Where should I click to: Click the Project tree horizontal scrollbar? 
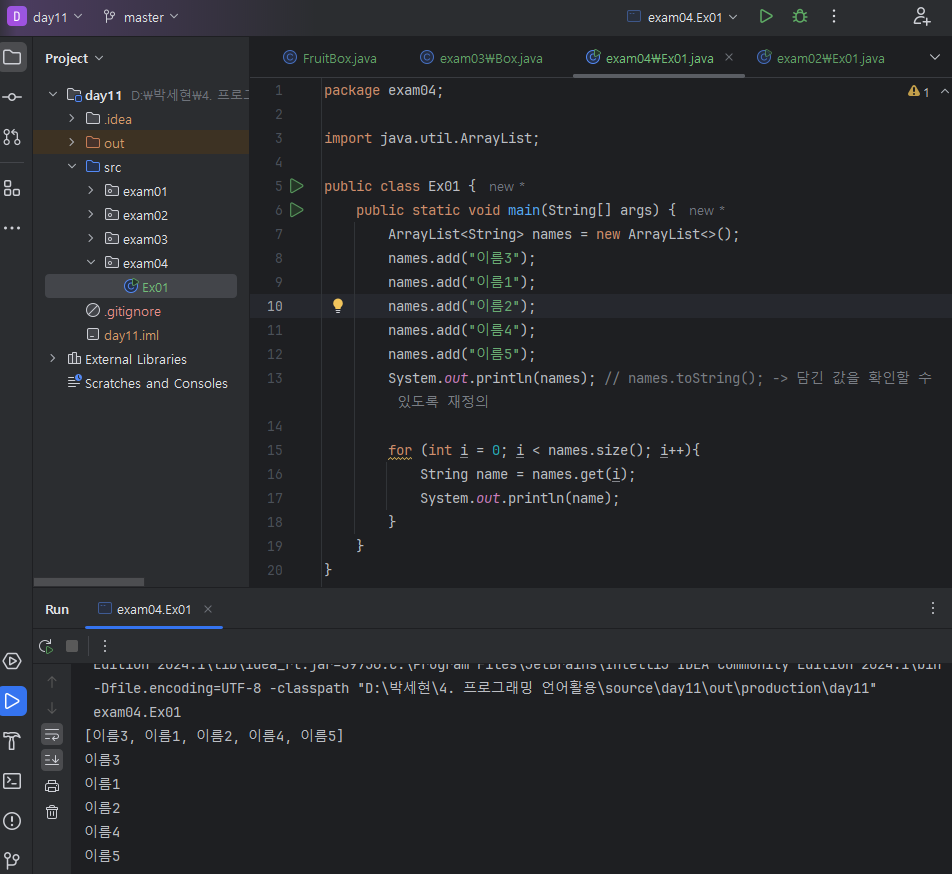coord(89,581)
